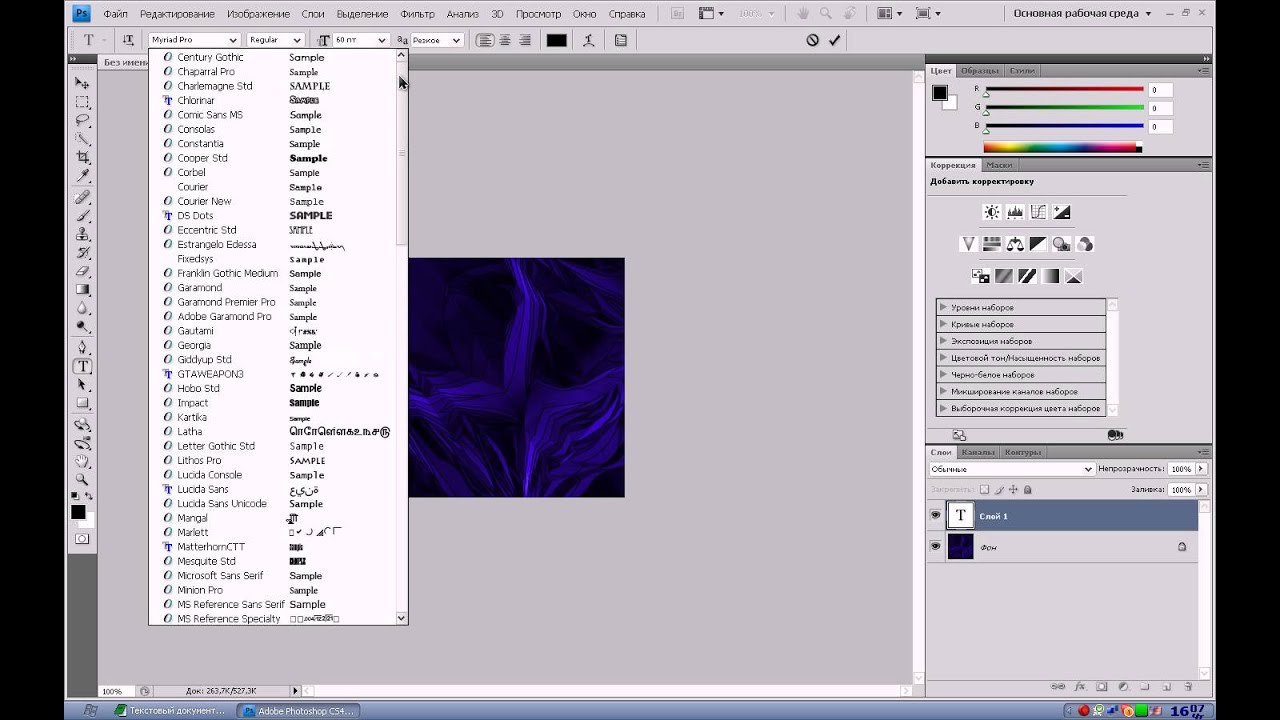Click the Фон layer thumbnail

click(960, 547)
